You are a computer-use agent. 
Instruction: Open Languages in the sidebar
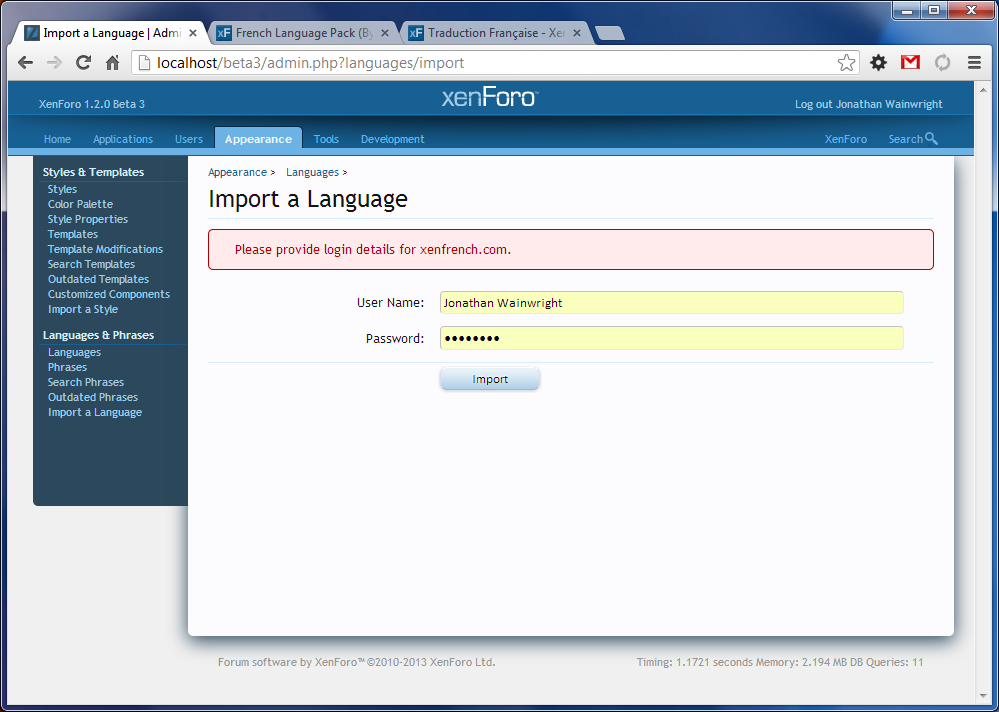(74, 352)
